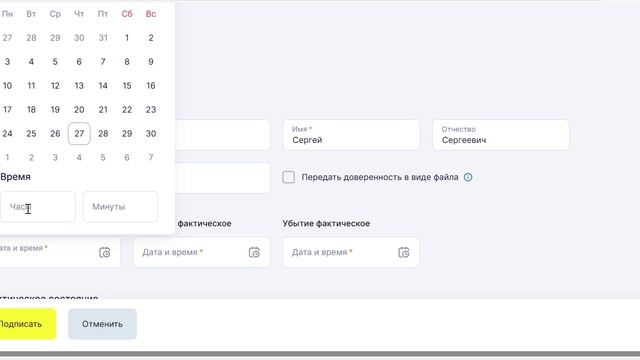Pick day 20 in the calendar

click(79, 110)
